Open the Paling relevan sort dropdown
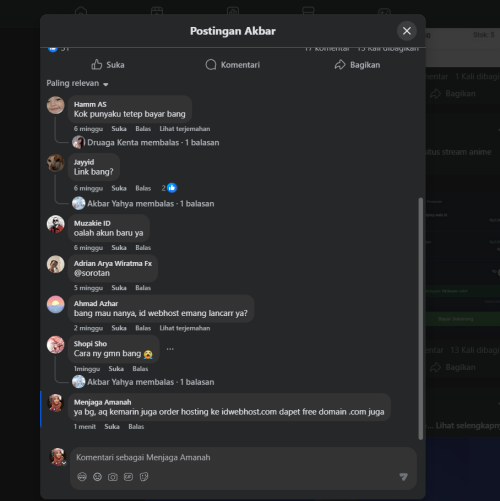Image resolution: width=500 pixels, height=501 pixels. 77,83
